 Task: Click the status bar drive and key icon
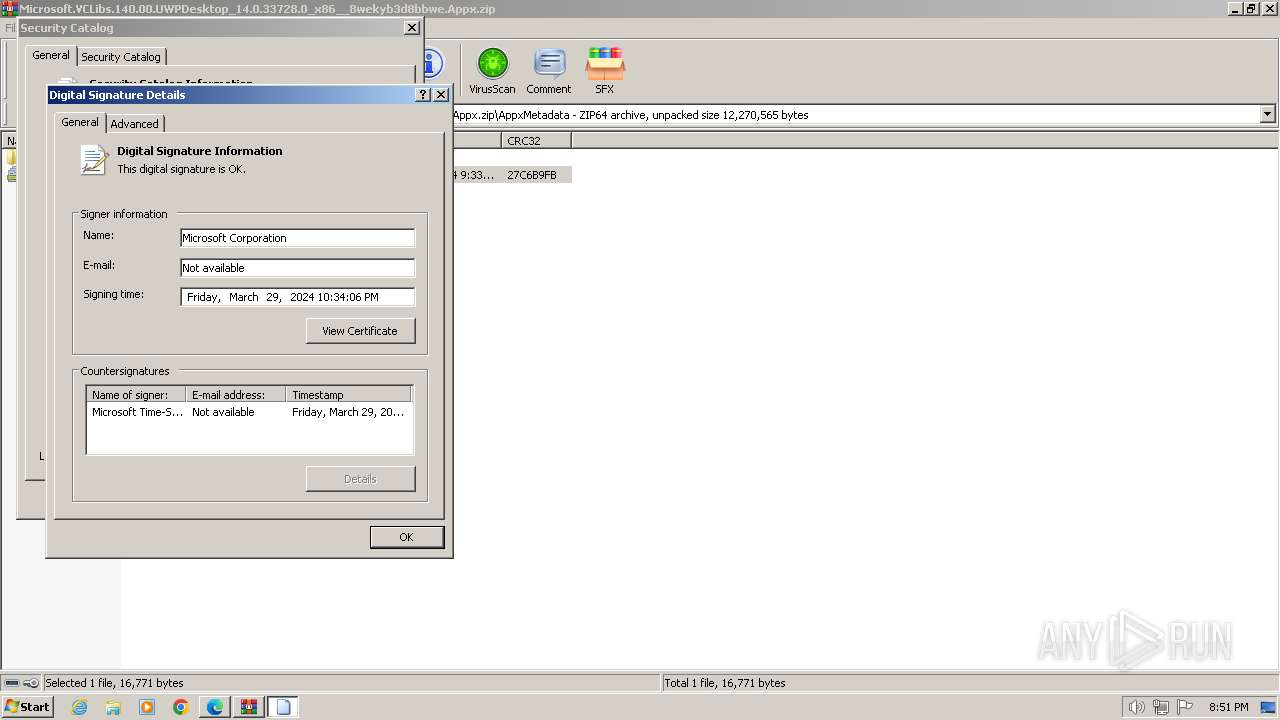click(x=21, y=683)
